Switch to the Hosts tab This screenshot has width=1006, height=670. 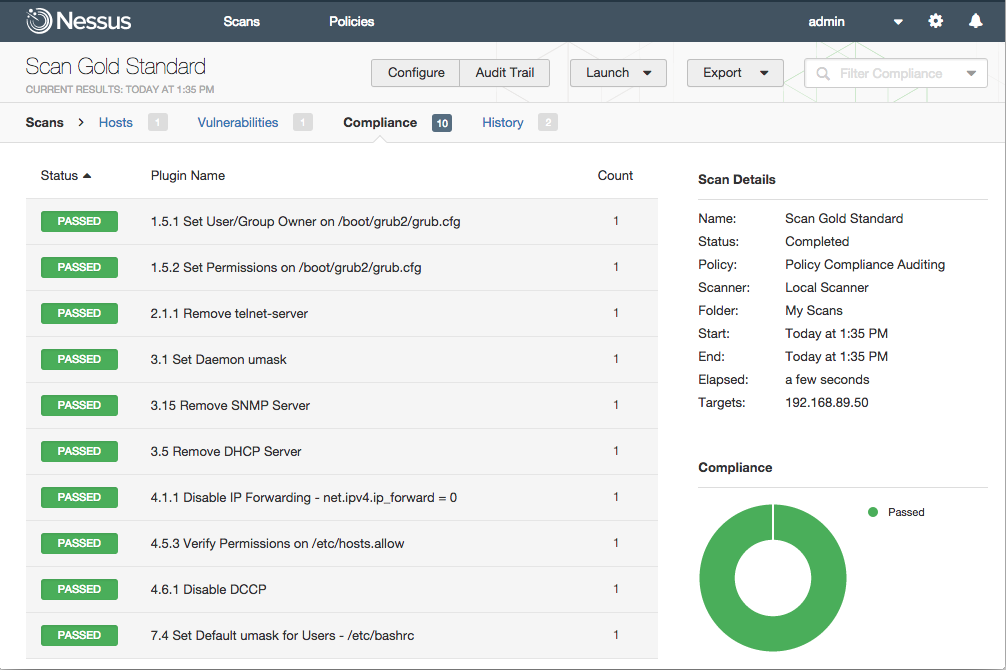tap(115, 123)
